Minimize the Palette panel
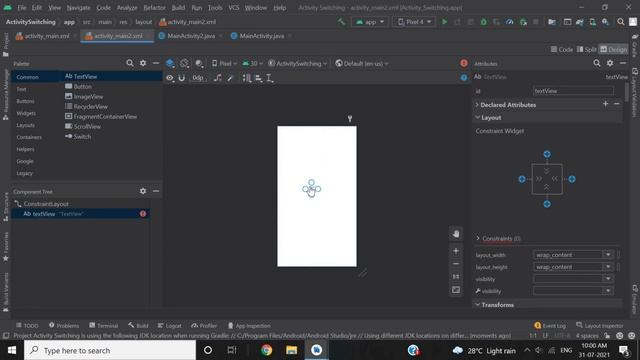Image resolution: width=640 pixels, height=360 pixels. point(156,63)
